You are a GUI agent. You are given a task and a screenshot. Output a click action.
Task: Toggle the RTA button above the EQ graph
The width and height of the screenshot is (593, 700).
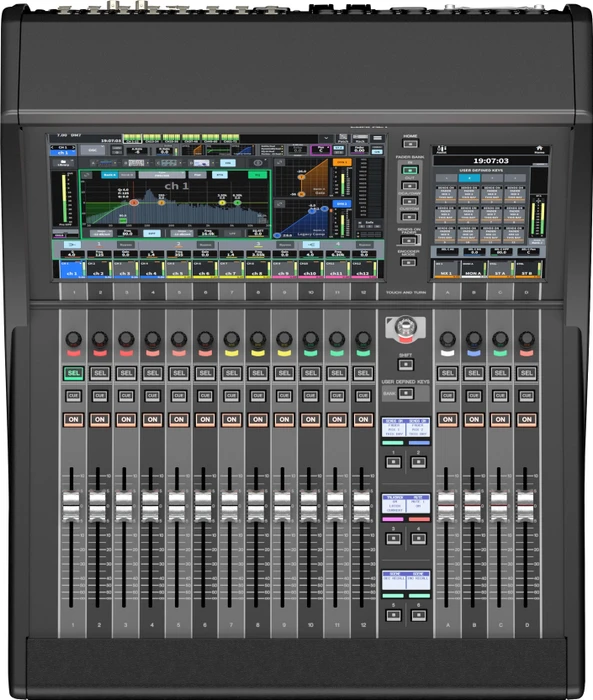click(x=220, y=175)
